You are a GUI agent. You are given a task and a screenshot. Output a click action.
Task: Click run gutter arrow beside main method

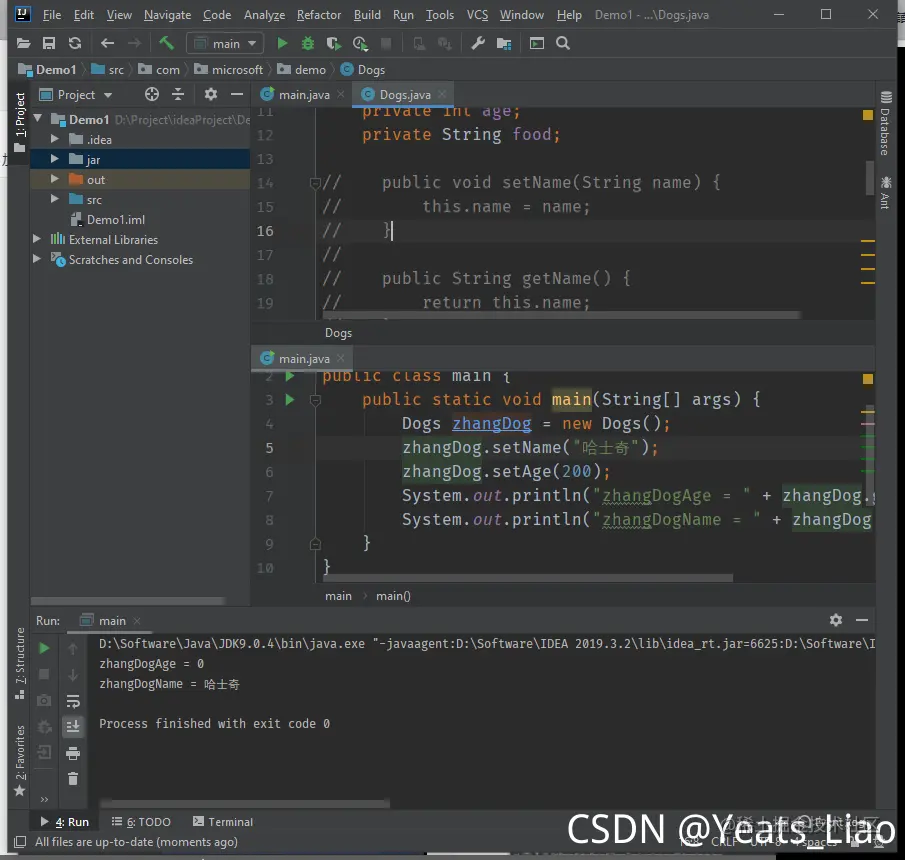pyautogui.click(x=290, y=399)
